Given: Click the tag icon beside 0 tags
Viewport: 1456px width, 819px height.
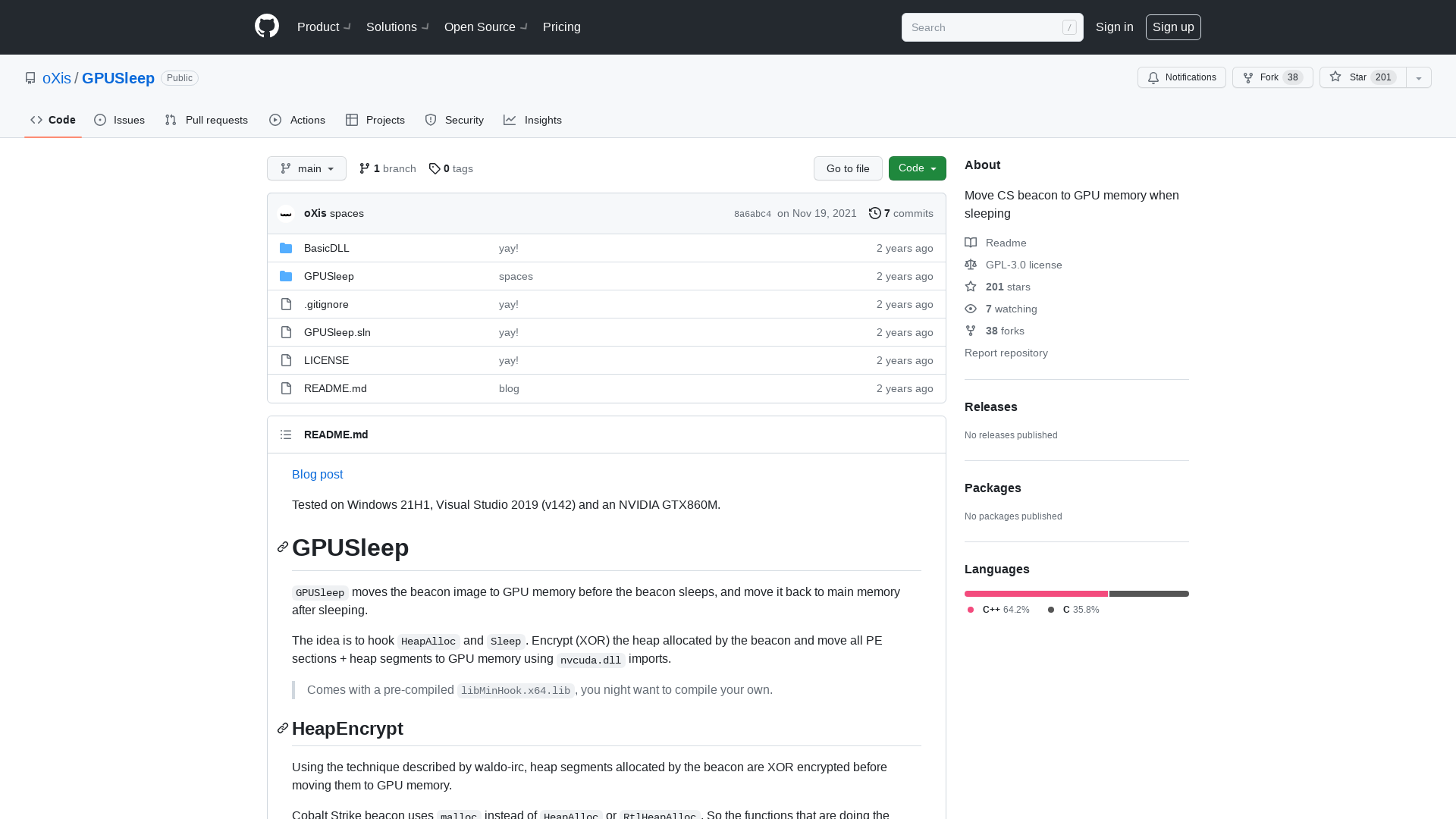Looking at the screenshot, I should click(435, 168).
